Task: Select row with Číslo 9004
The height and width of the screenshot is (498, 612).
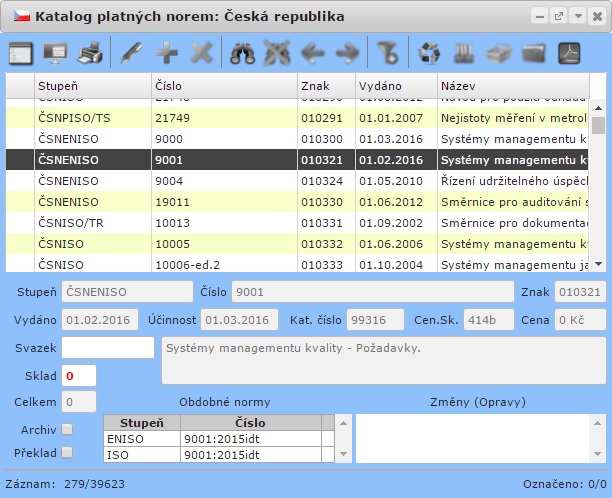Action: point(297,181)
